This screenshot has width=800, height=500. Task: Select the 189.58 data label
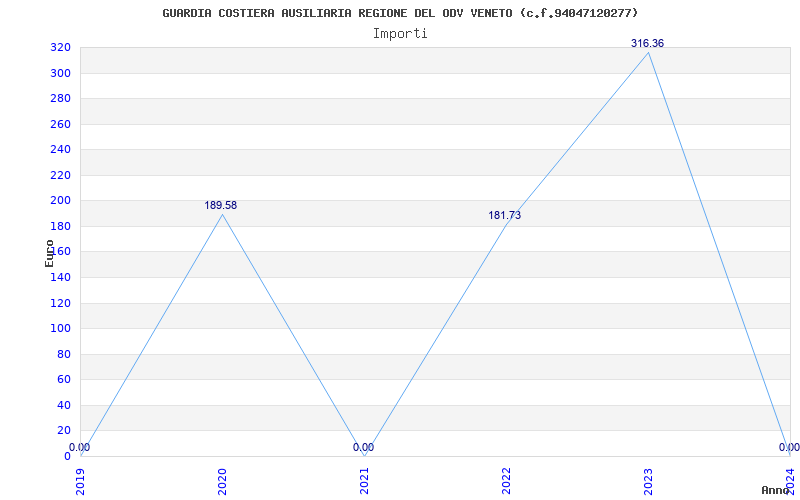pos(221,206)
